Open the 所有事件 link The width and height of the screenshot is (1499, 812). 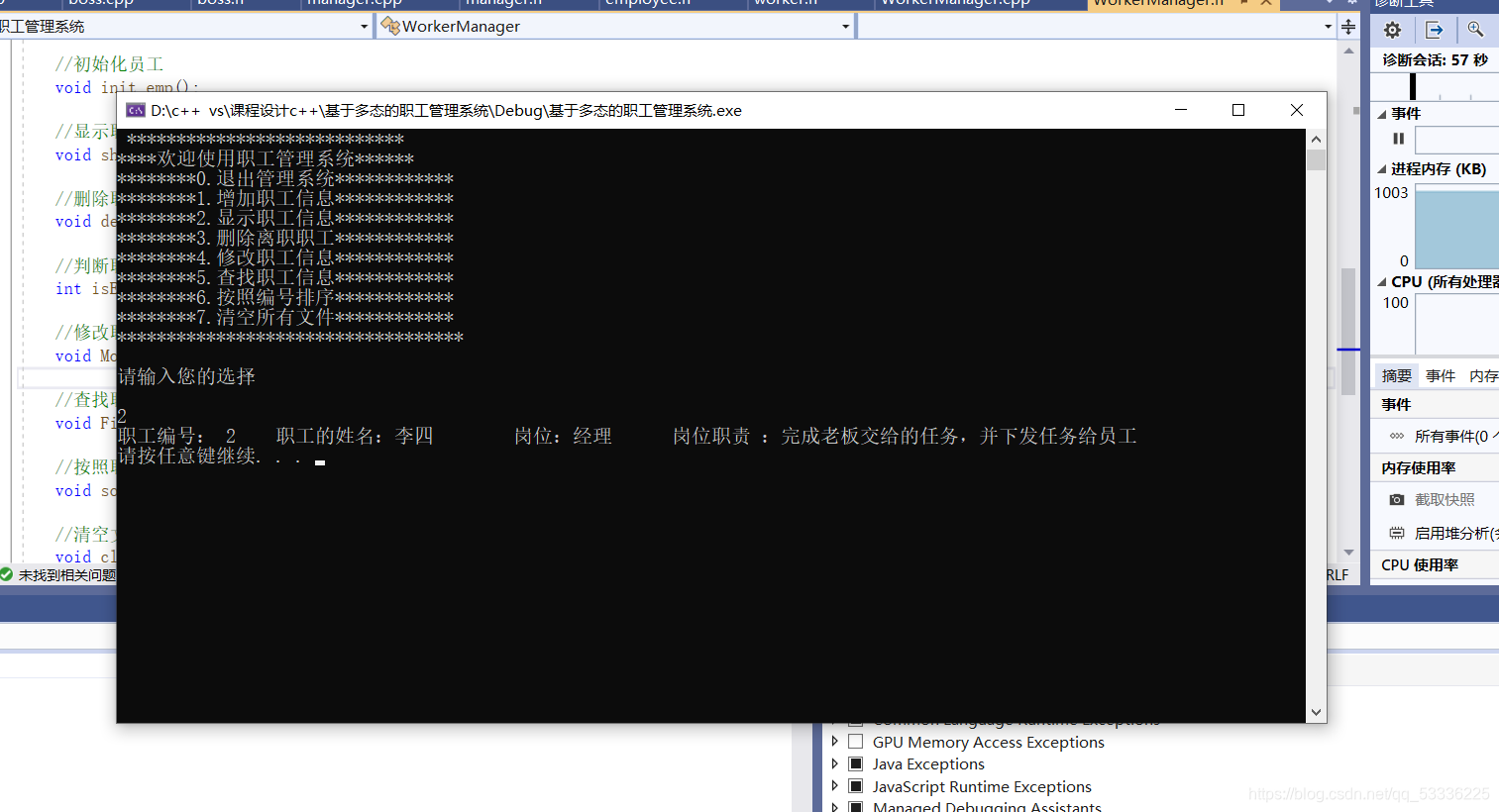pyautogui.click(x=1456, y=436)
